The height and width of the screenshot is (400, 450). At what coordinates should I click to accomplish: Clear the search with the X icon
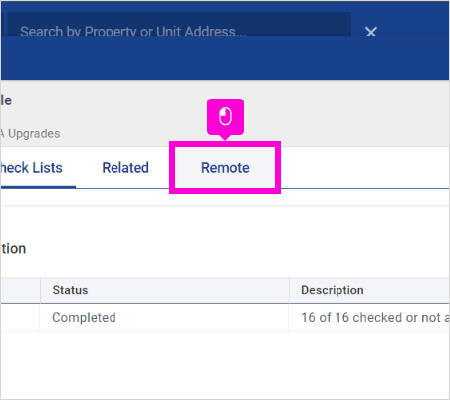(x=371, y=32)
